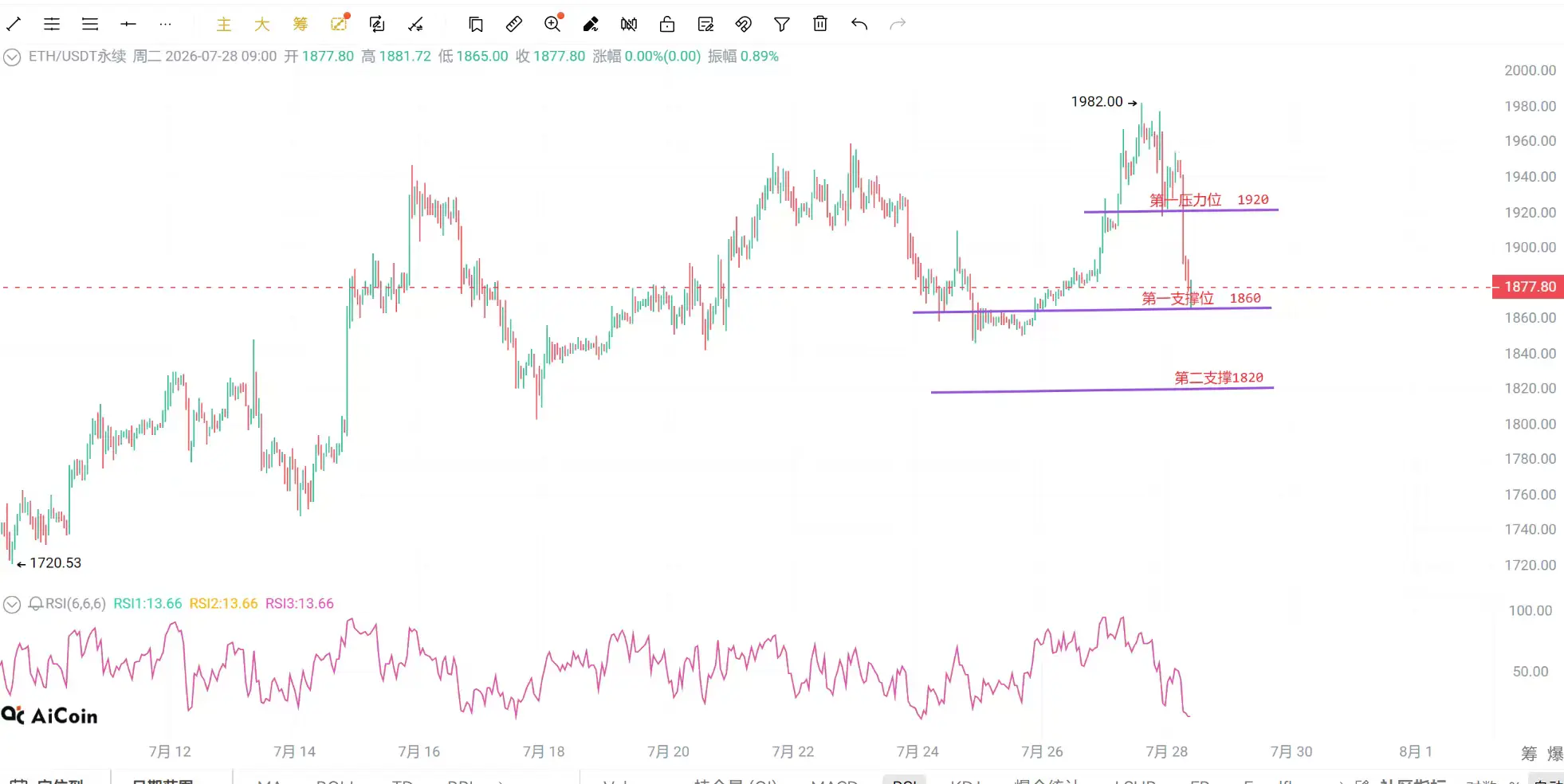The image size is (1564, 784).
Task: Click the yellow 大 indicator button
Action: click(262, 25)
